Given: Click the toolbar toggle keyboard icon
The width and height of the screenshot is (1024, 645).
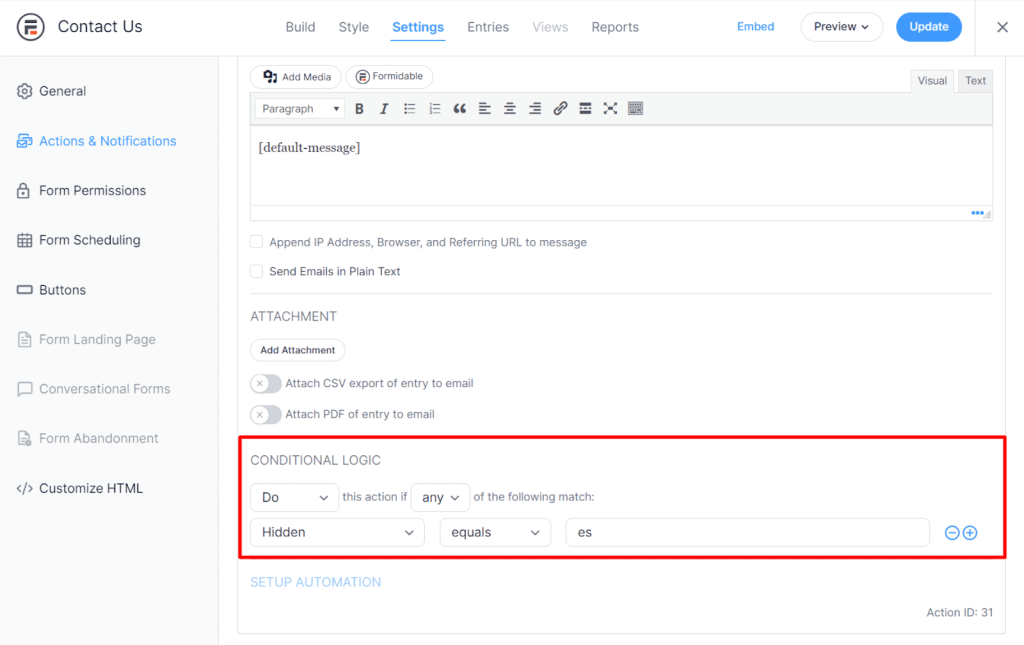Looking at the screenshot, I should 635,109.
